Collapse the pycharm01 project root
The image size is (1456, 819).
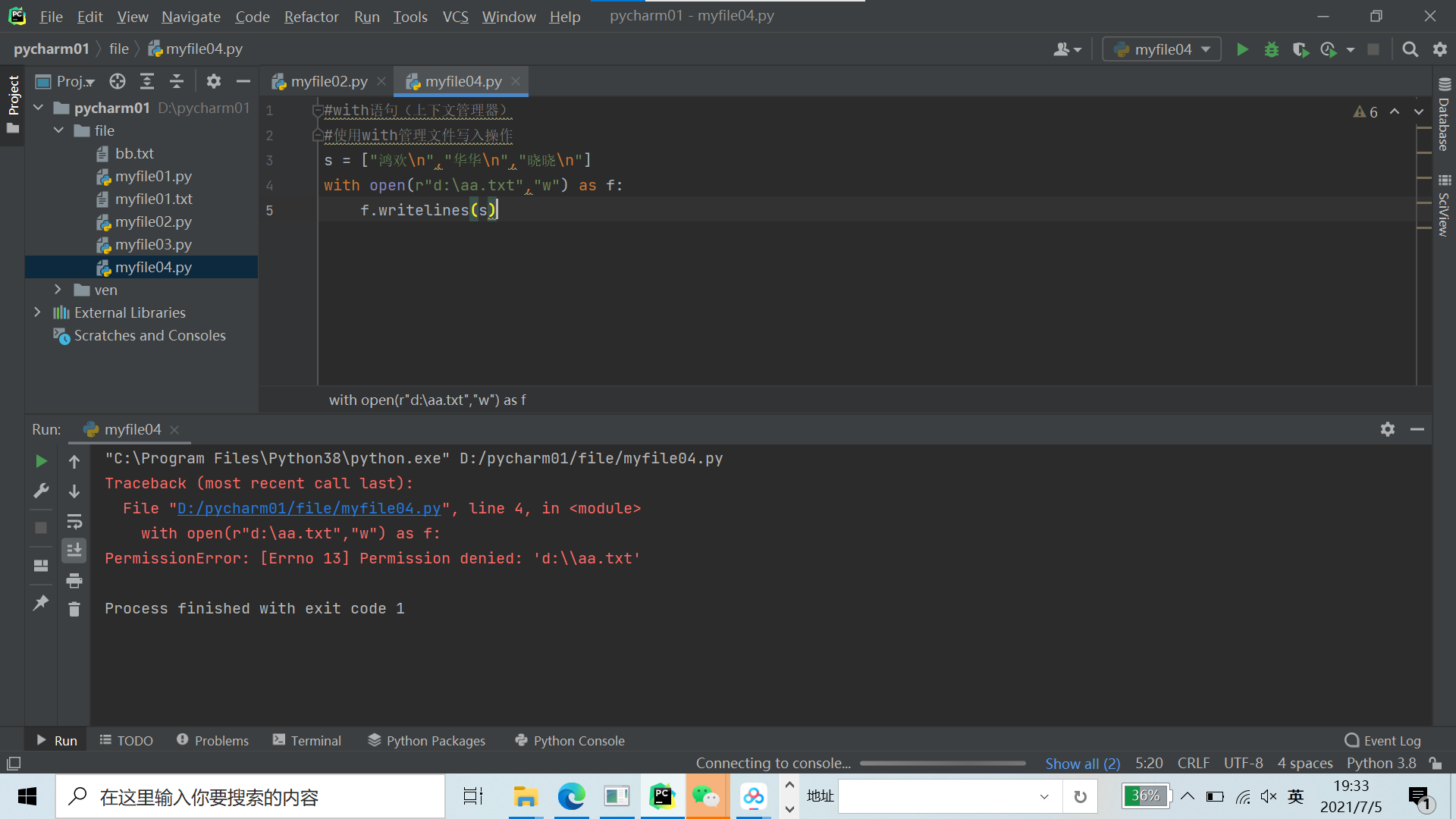38,108
